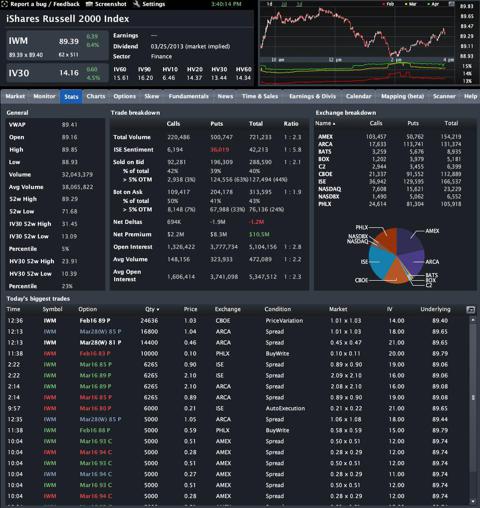Sort biggest trades by Qty column

[x=152, y=309]
